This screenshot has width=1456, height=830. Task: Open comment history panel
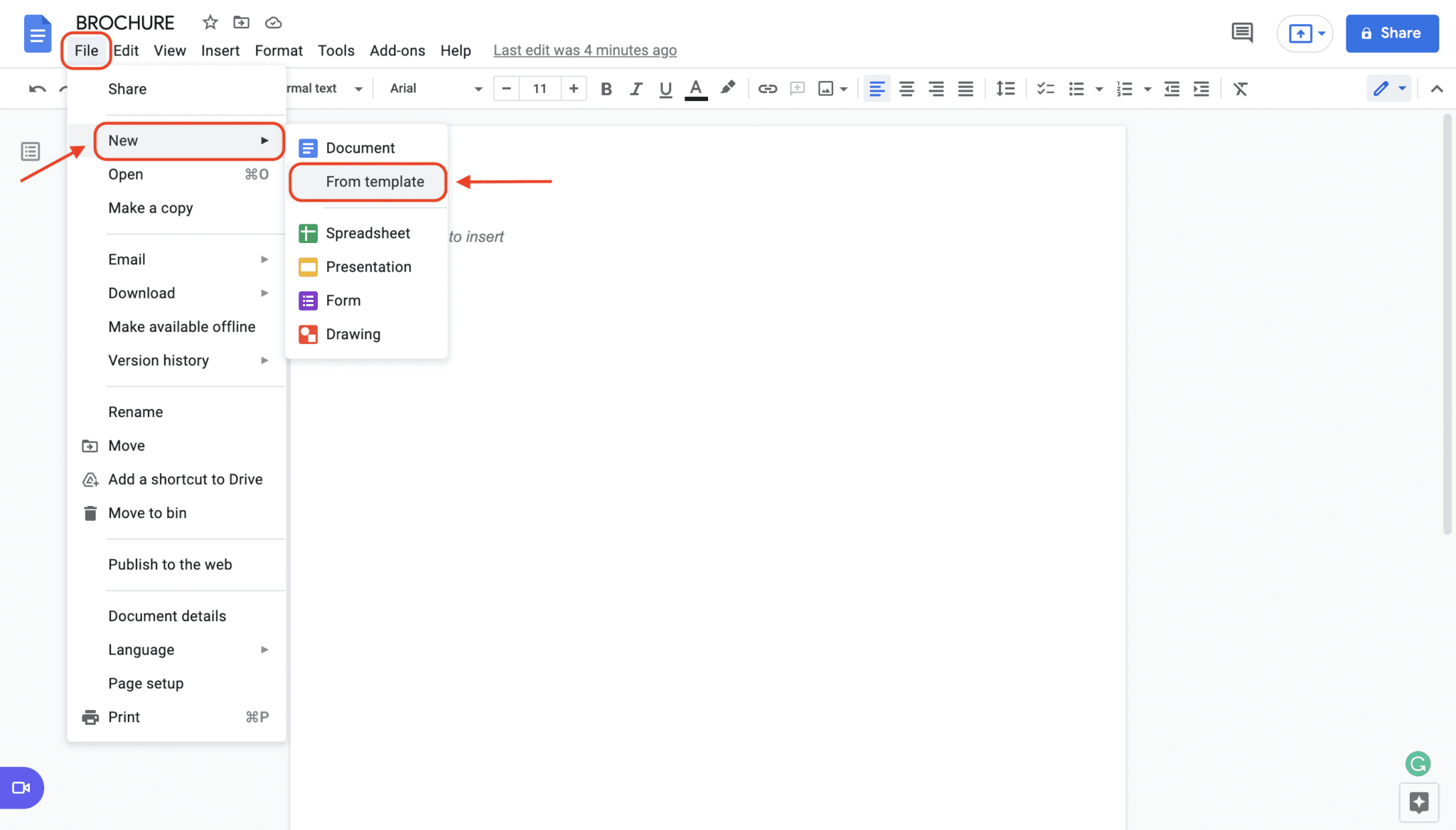point(1242,33)
